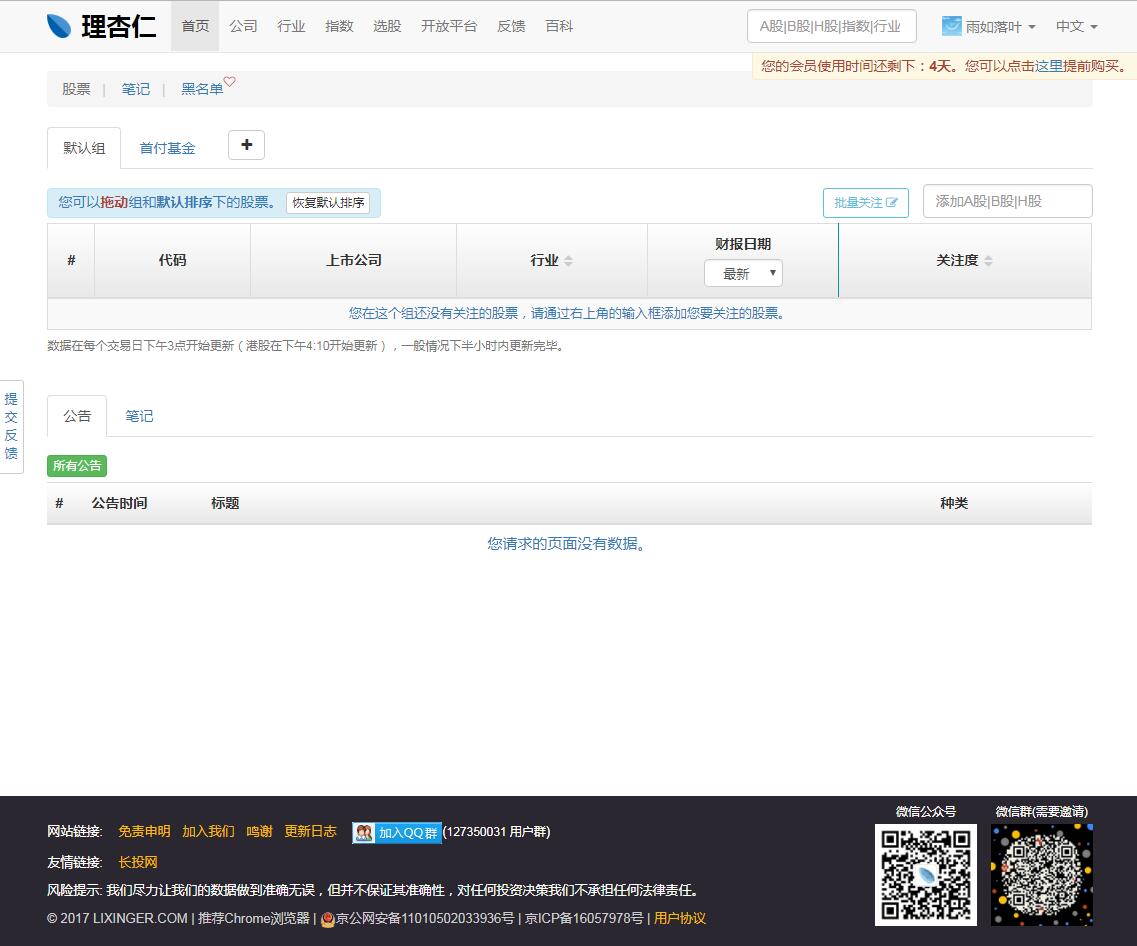
Task: Go to 首页 in the navbar
Action: [195, 26]
